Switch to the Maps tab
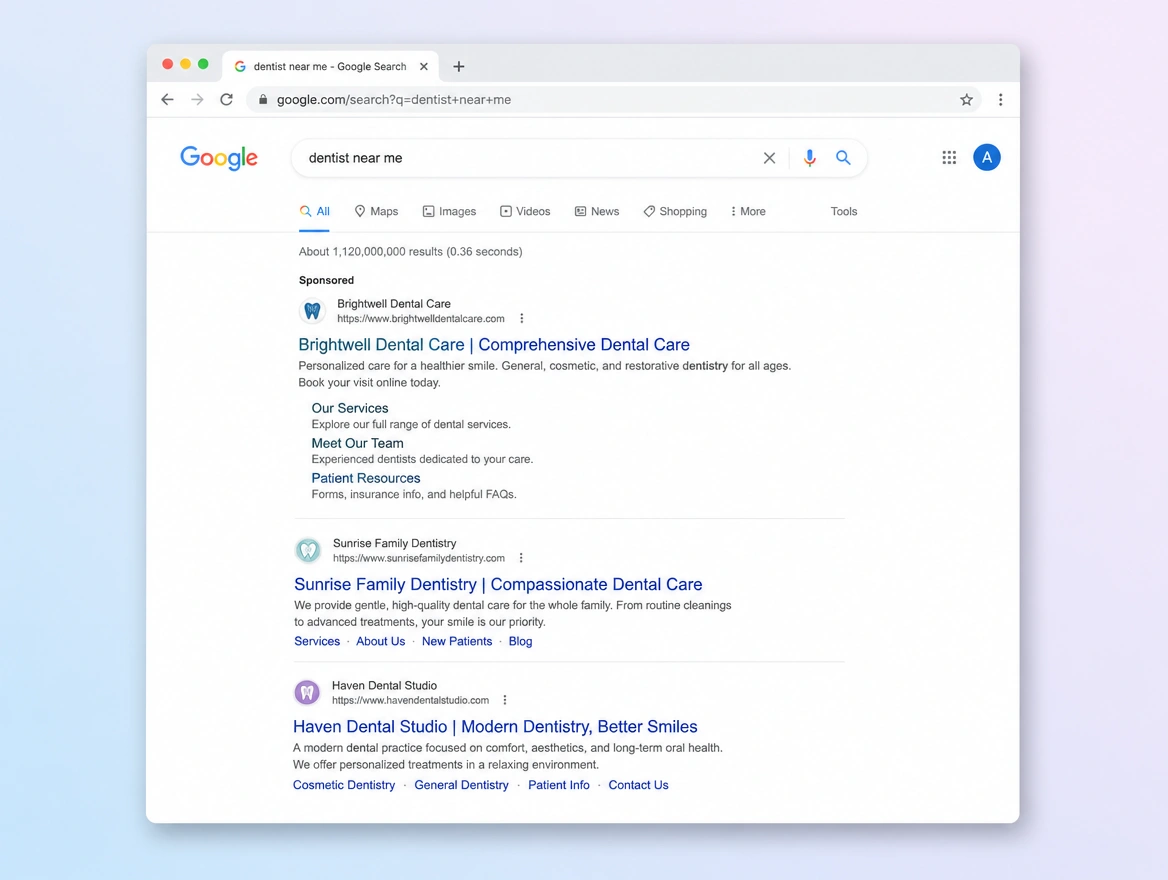1168x880 pixels. [376, 212]
